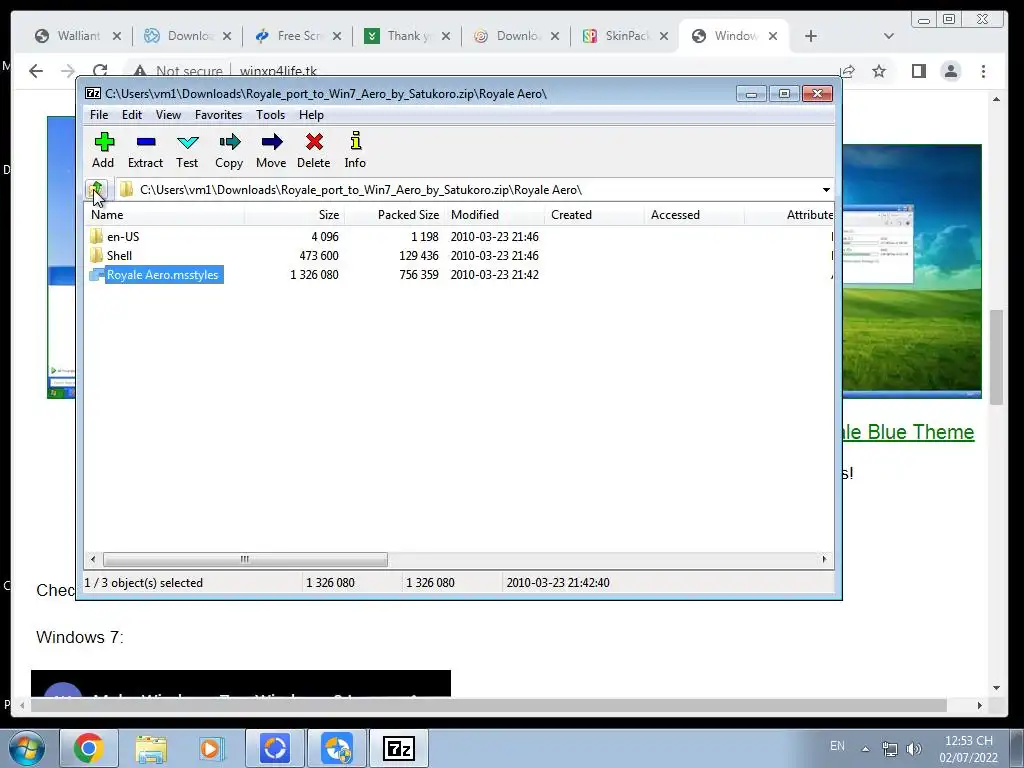
Task: Click the right arrow of 7-Zip's horizontal scrollbar
Action: (x=824, y=559)
